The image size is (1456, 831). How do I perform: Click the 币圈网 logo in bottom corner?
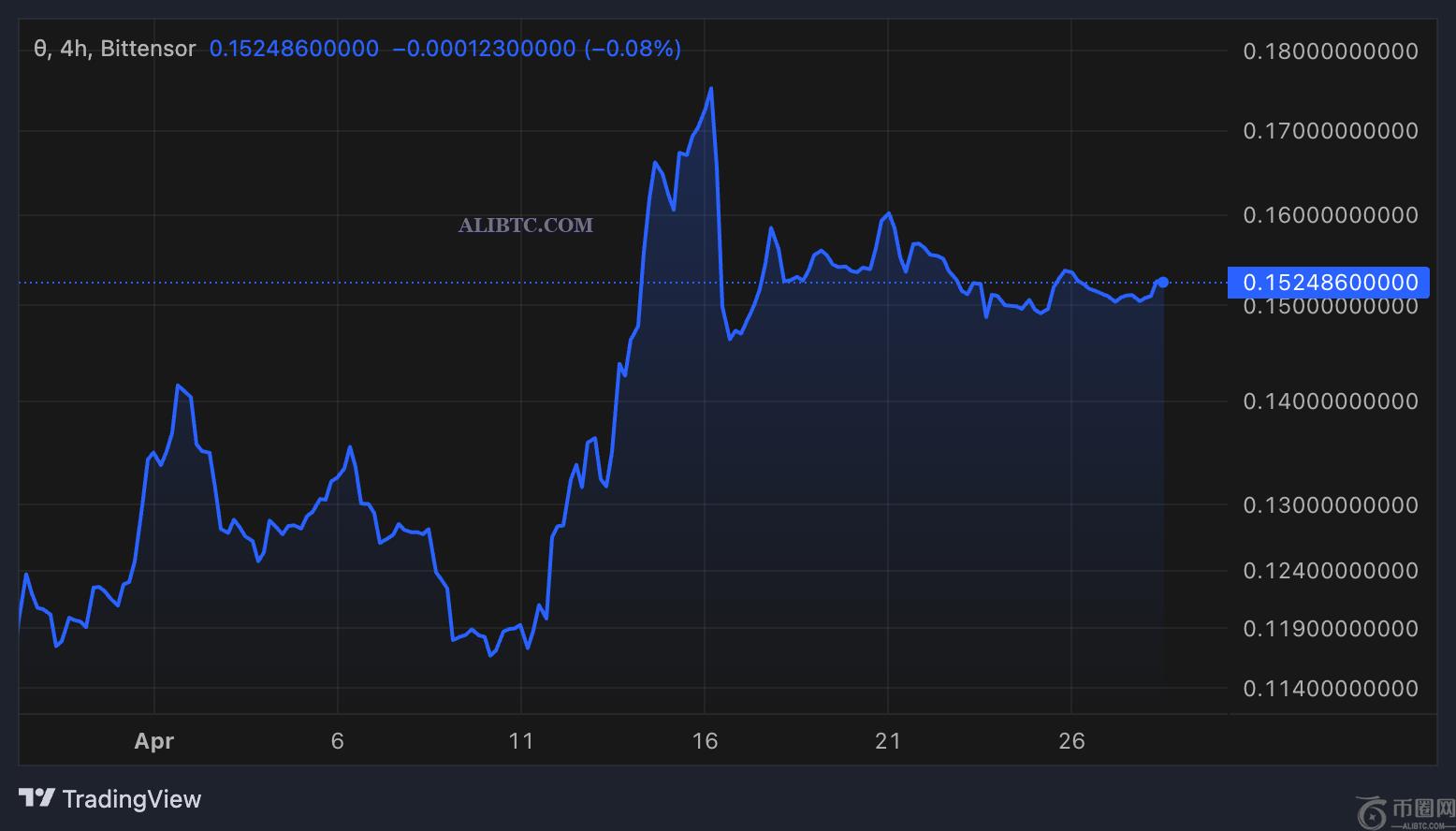tap(1405, 810)
